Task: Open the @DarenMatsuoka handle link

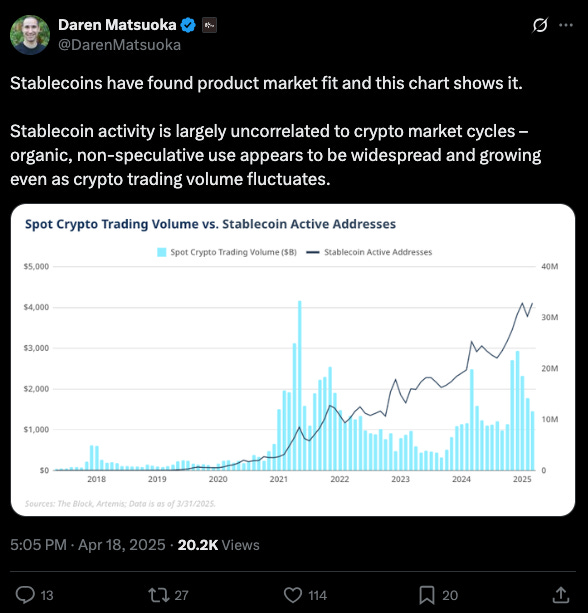Action: pyautogui.click(x=120, y=45)
